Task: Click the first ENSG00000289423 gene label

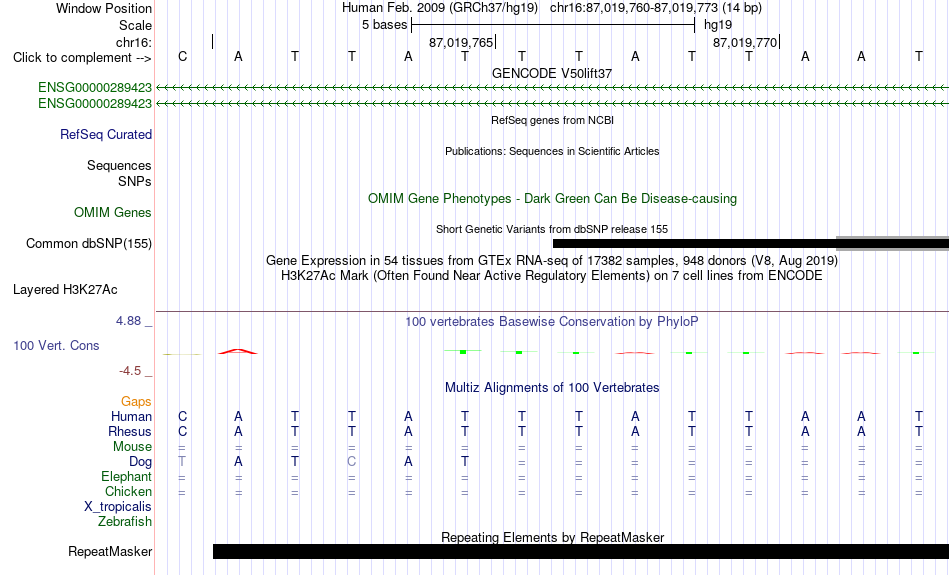Action: pos(95,87)
